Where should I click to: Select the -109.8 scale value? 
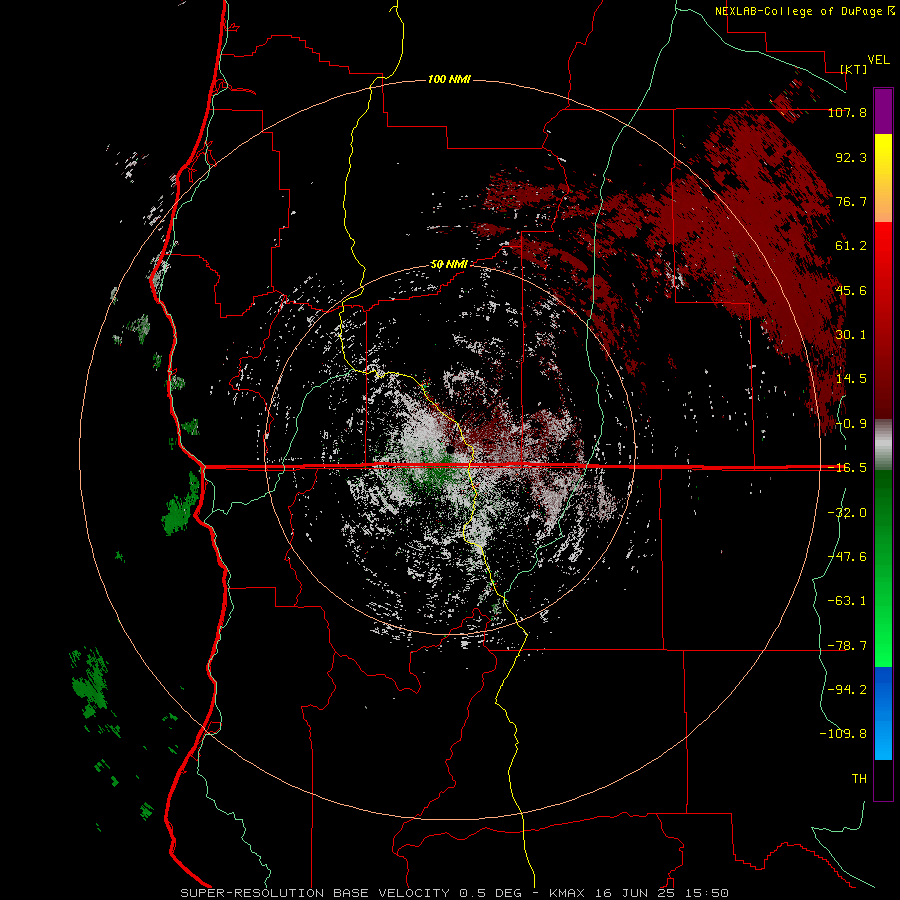coord(843,734)
